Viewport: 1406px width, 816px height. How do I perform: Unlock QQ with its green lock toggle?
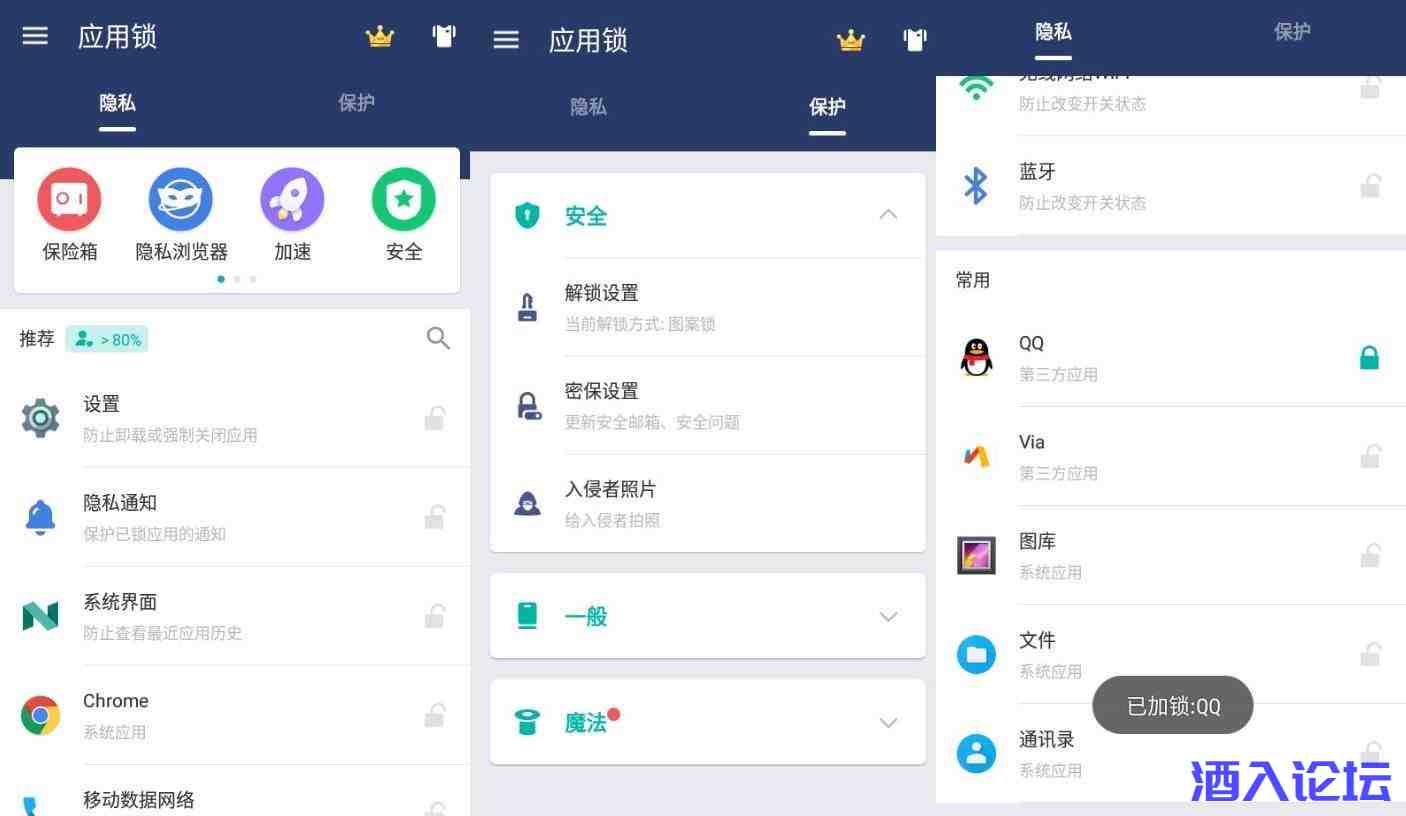[1369, 357]
